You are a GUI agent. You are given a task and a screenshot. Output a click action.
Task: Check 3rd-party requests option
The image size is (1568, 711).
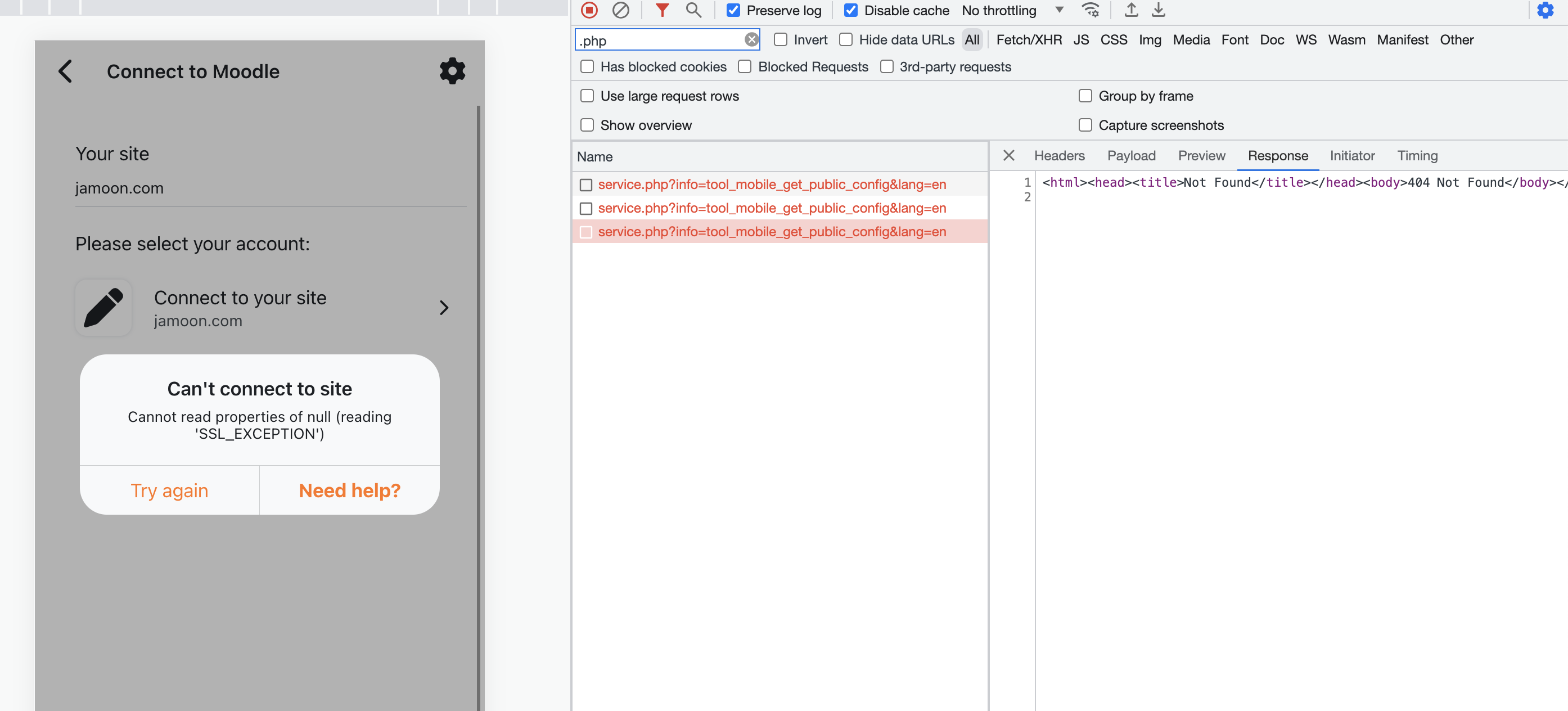[886, 67]
